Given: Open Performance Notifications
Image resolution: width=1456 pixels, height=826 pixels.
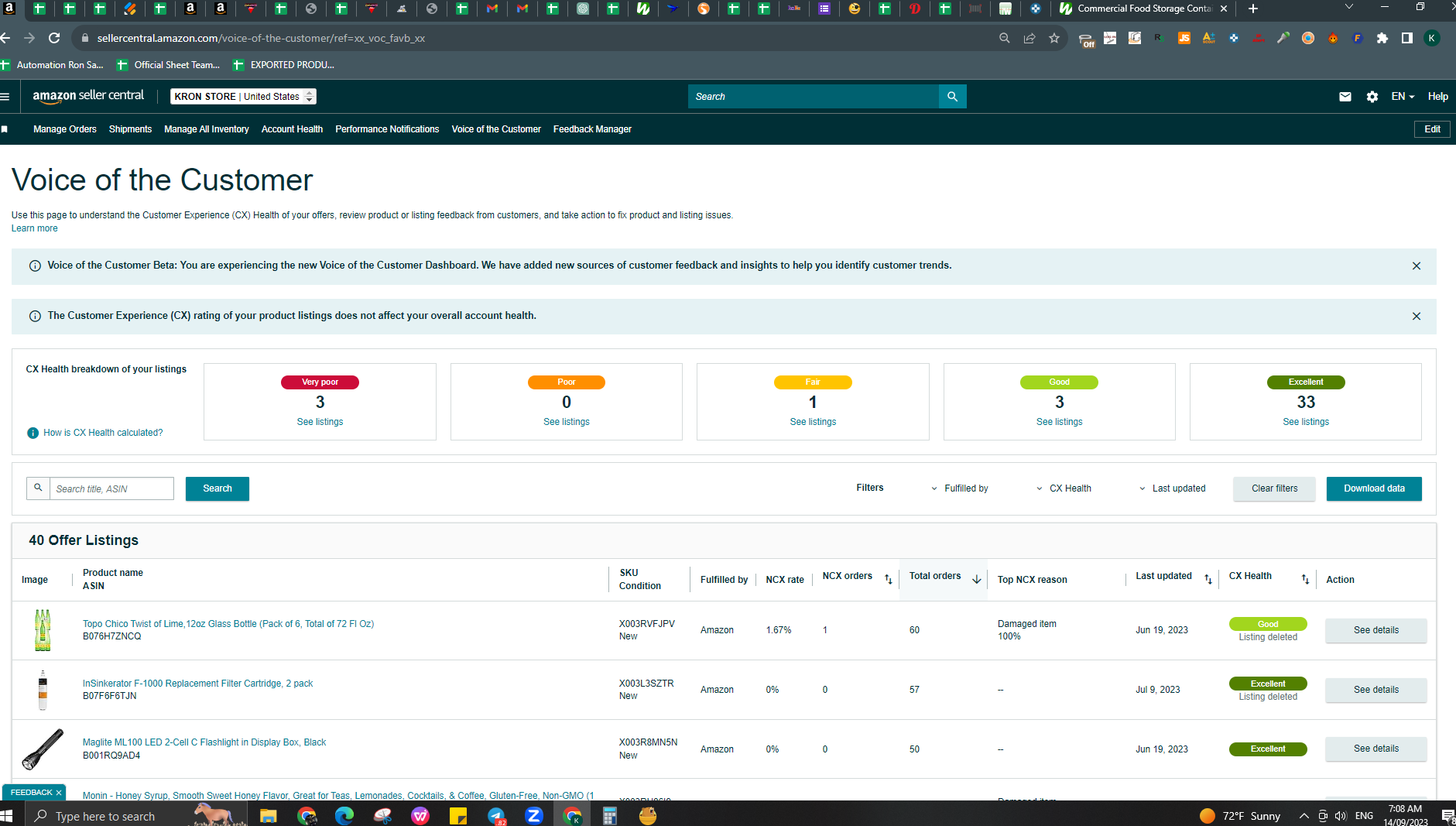Looking at the screenshot, I should [x=387, y=129].
